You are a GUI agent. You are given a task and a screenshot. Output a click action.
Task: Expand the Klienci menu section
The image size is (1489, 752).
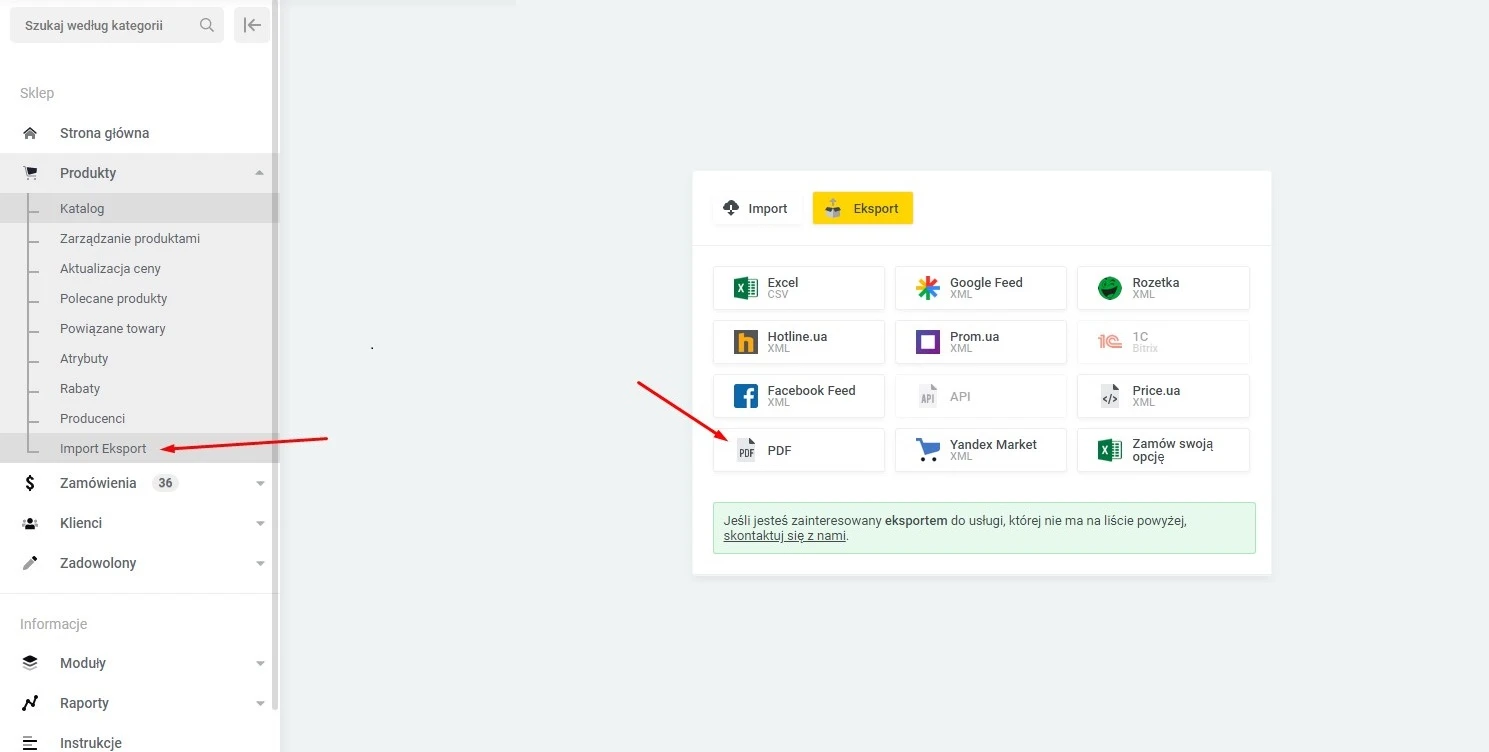(x=260, y=523)
